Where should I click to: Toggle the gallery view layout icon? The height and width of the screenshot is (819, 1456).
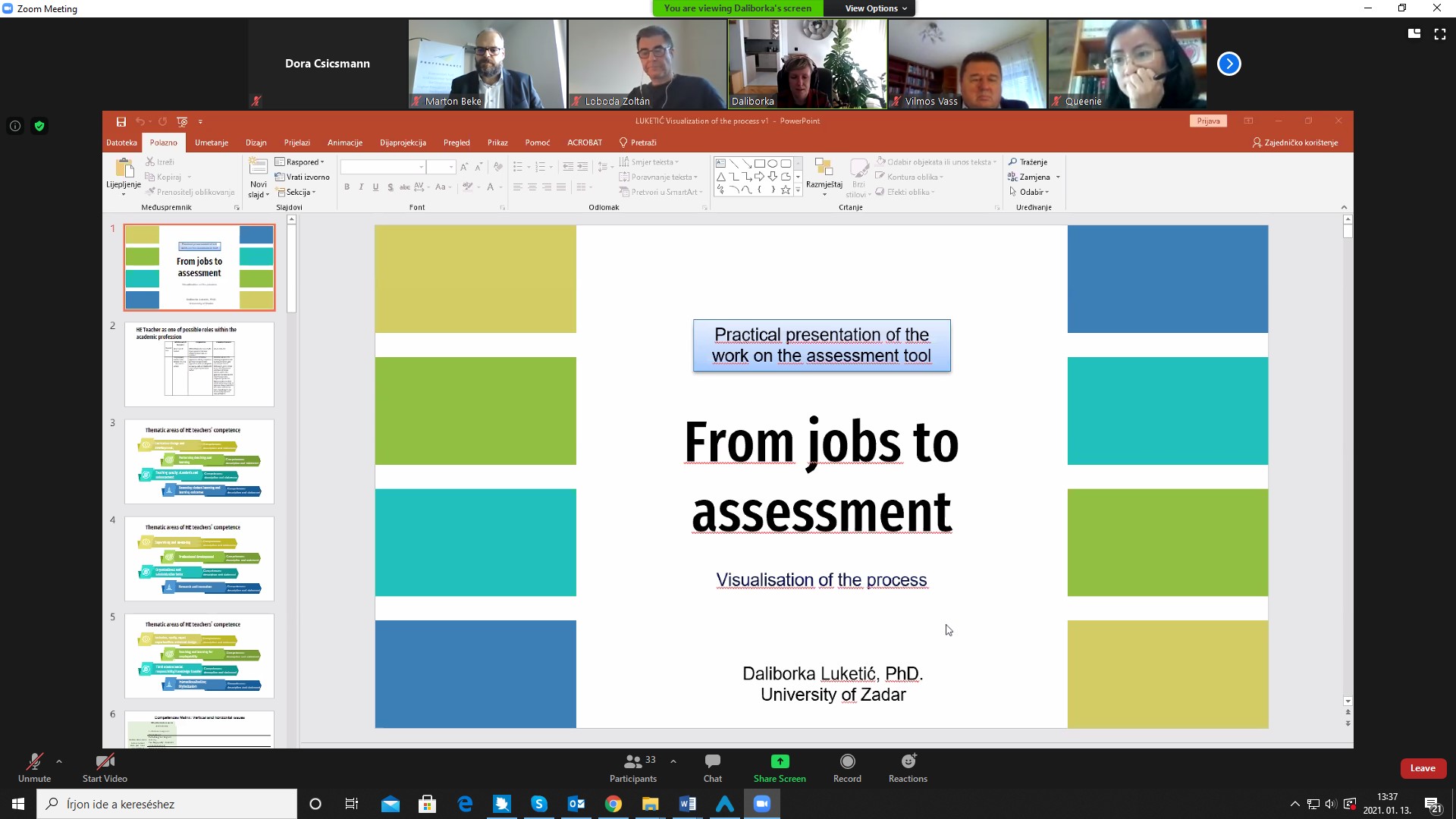point(1414,34)
